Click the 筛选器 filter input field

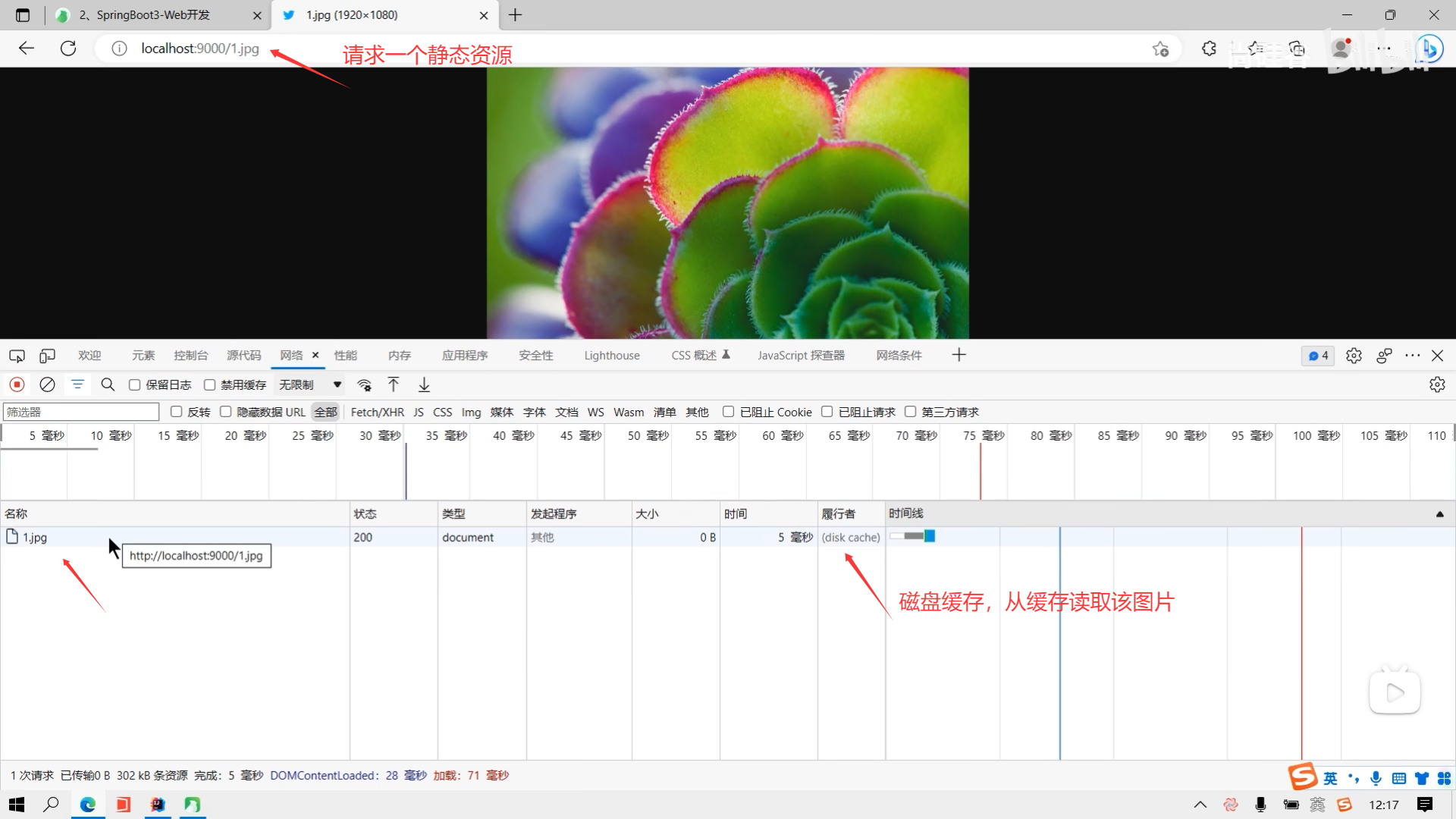tap(81, 412)
